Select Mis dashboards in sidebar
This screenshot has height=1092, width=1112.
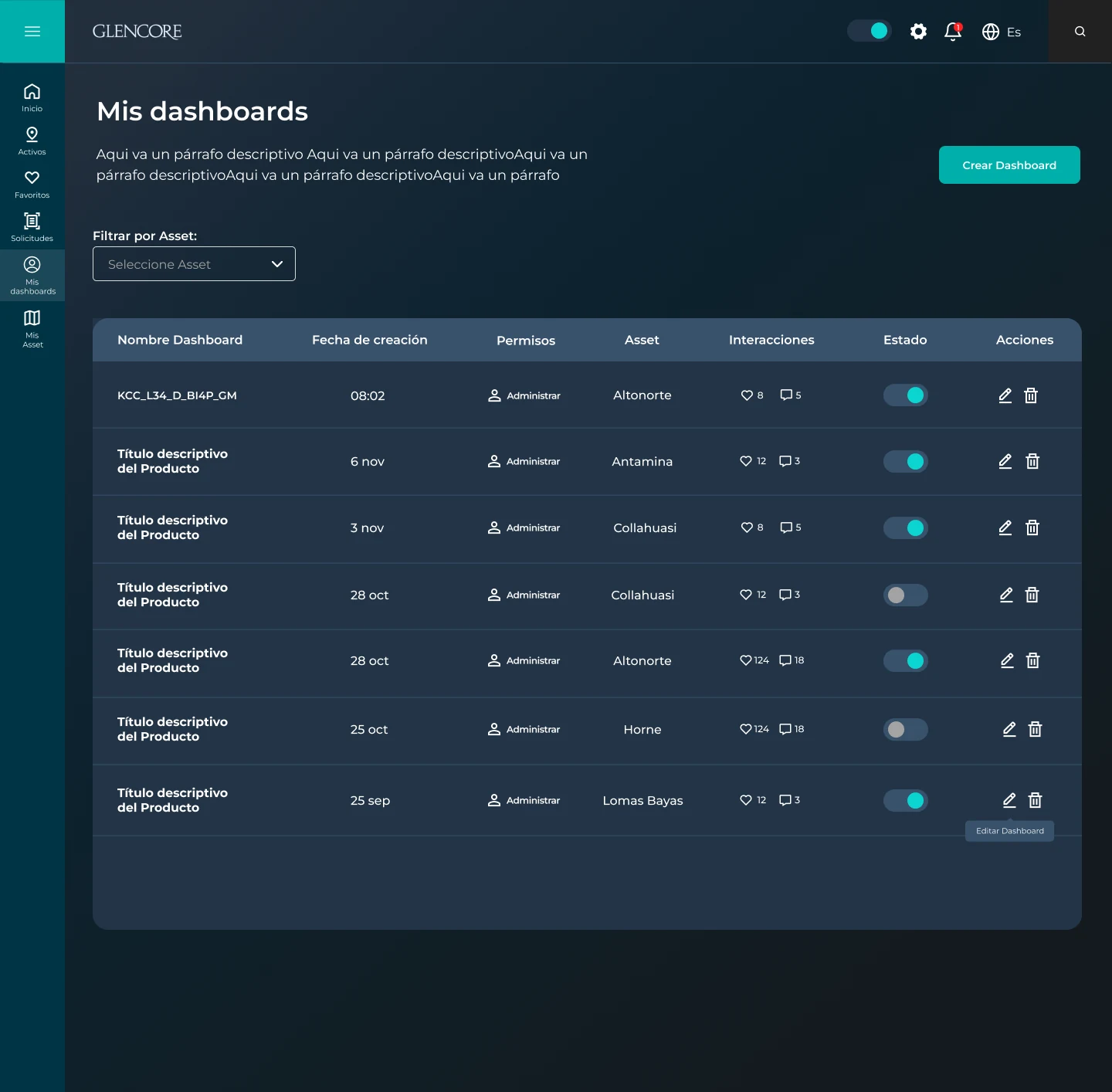click(x=32, y=275)
